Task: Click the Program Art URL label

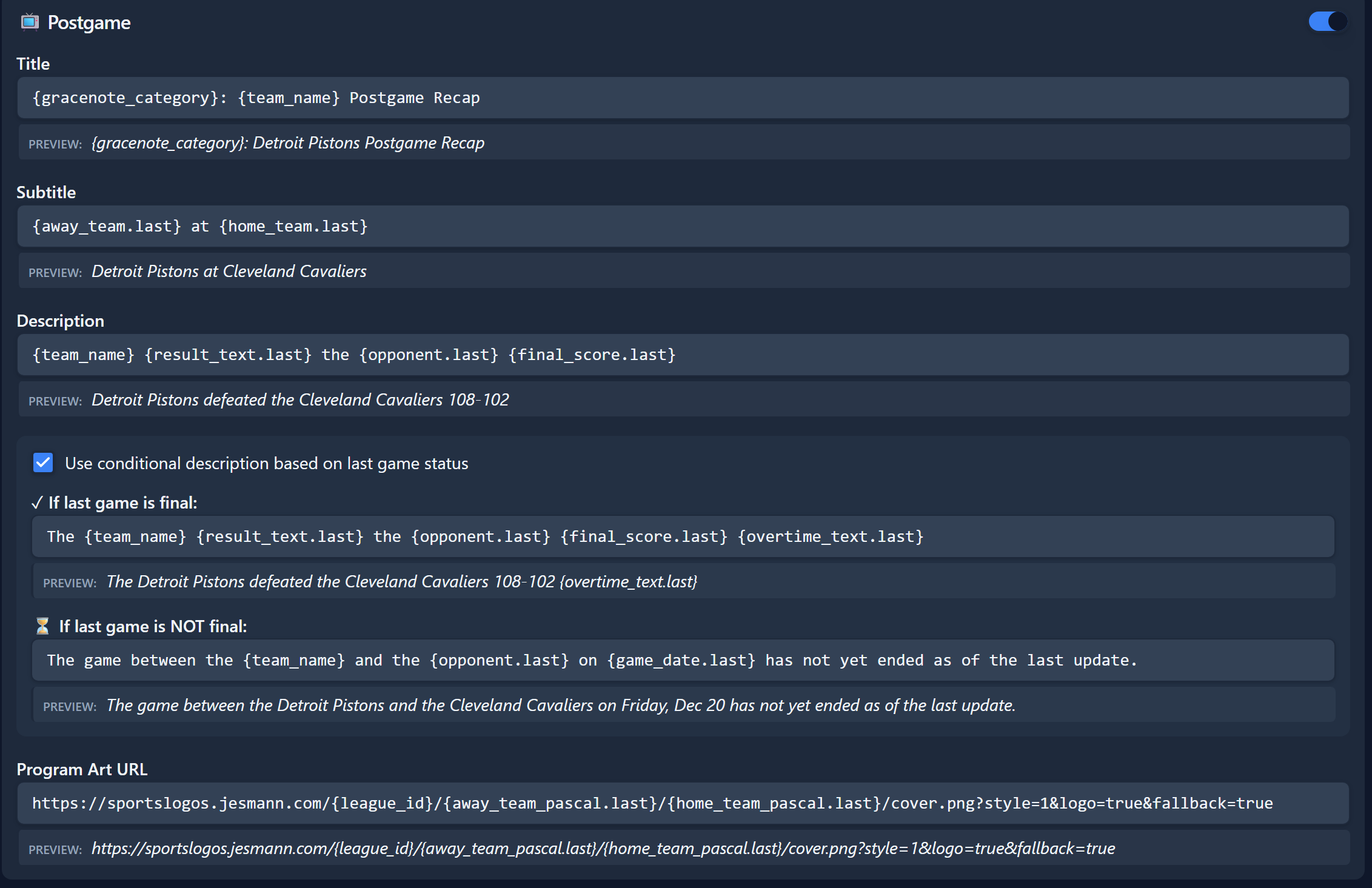Action: 82,769
